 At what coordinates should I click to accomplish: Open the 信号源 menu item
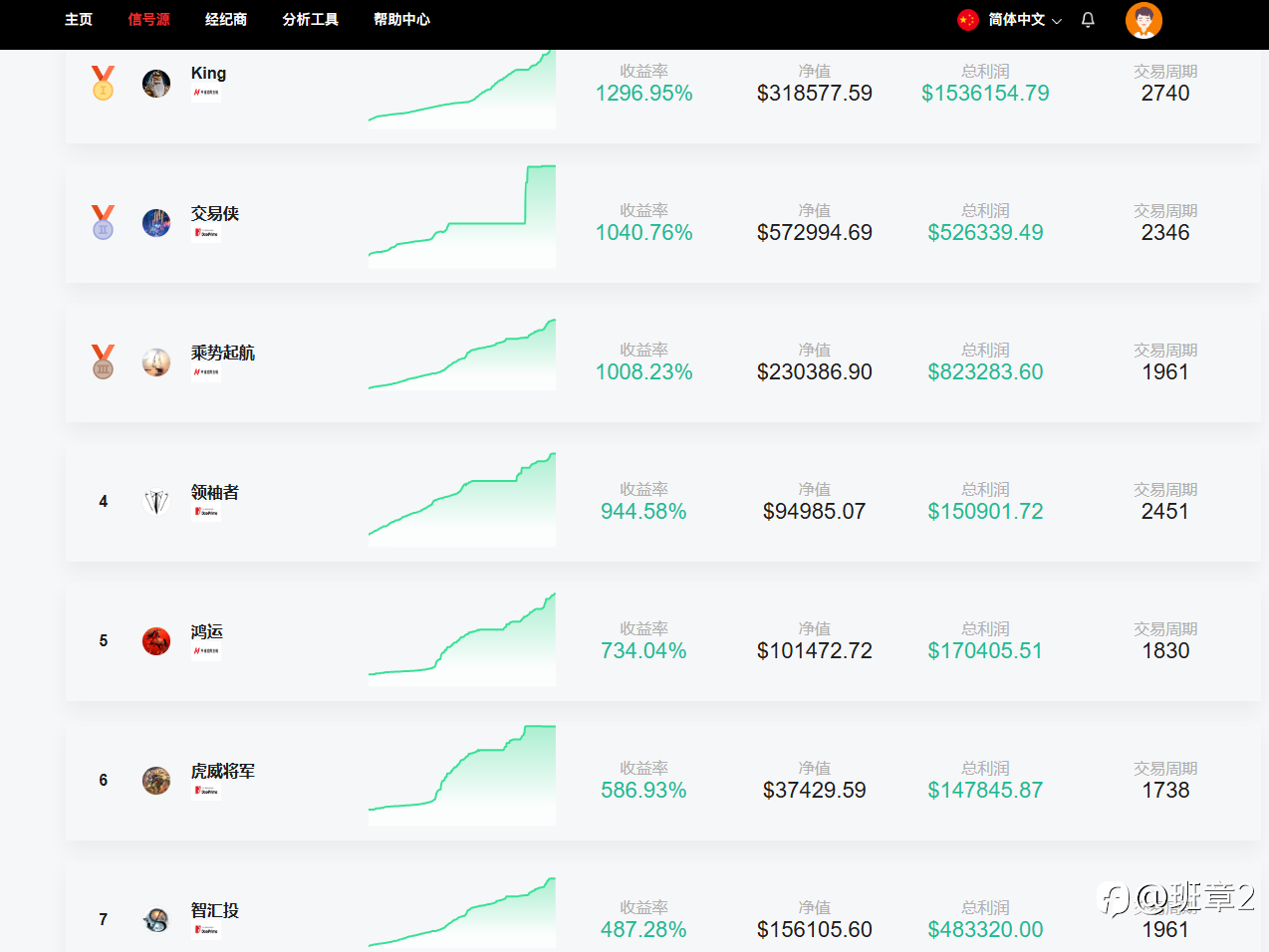pyautogui.click(x=149, y=20)
